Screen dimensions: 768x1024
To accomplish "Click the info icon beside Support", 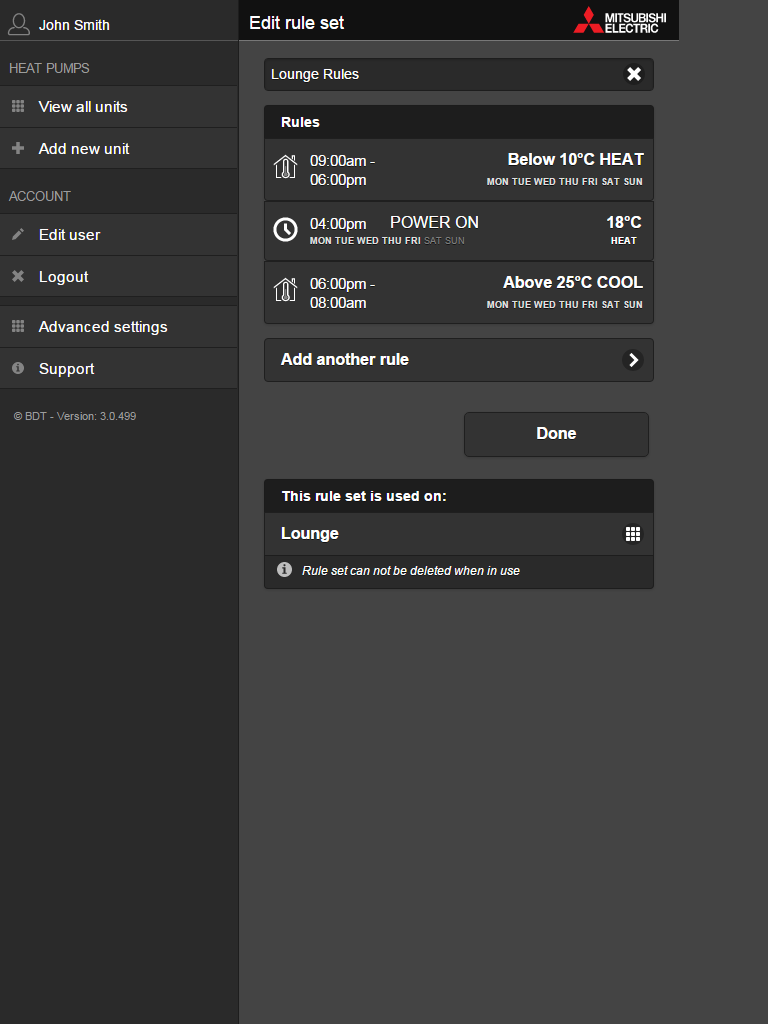I will (18, 368).
